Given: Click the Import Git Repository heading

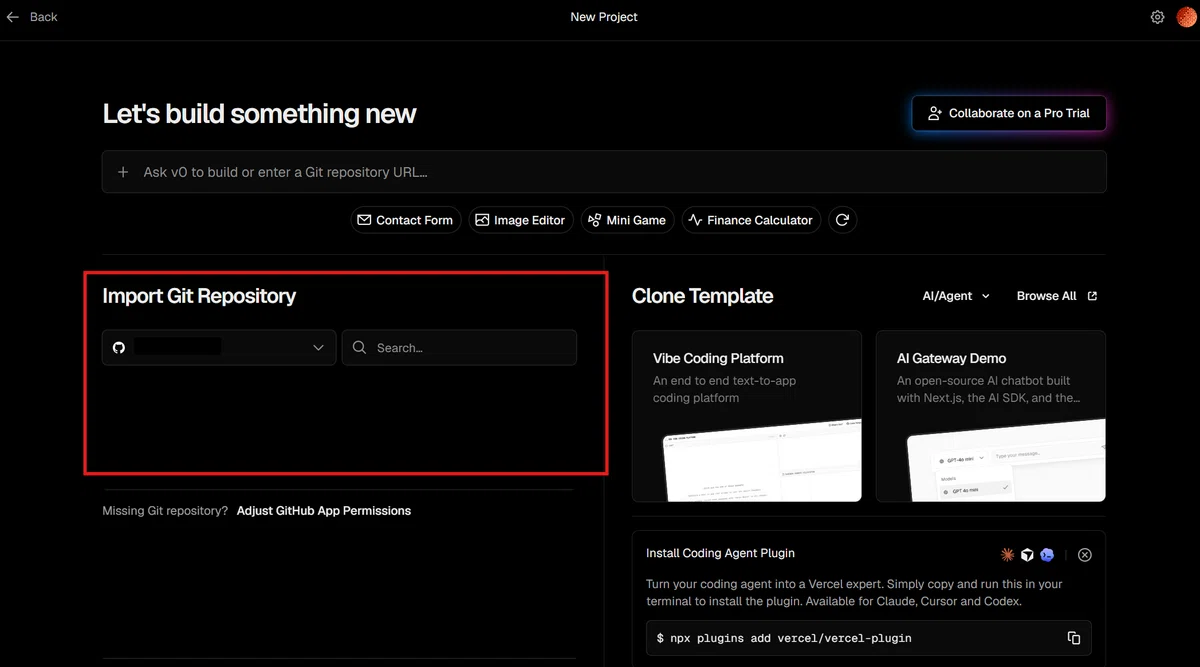Looking at the screenshot, I should (x=199, y=296).
